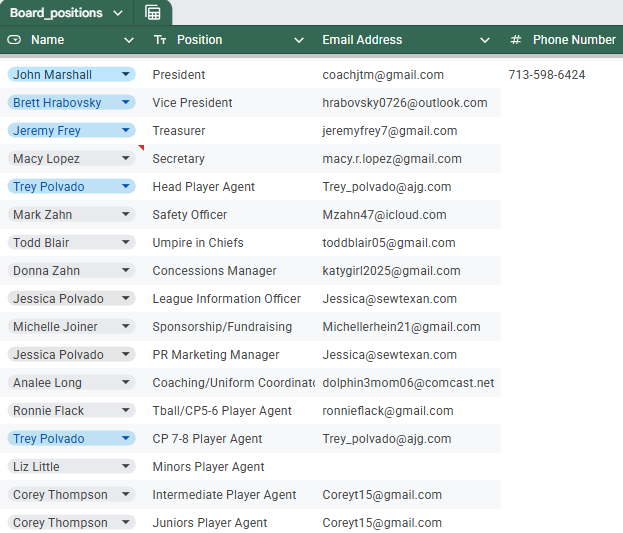Expand the Liz Little chip dropdown arrow

point(126,467)
